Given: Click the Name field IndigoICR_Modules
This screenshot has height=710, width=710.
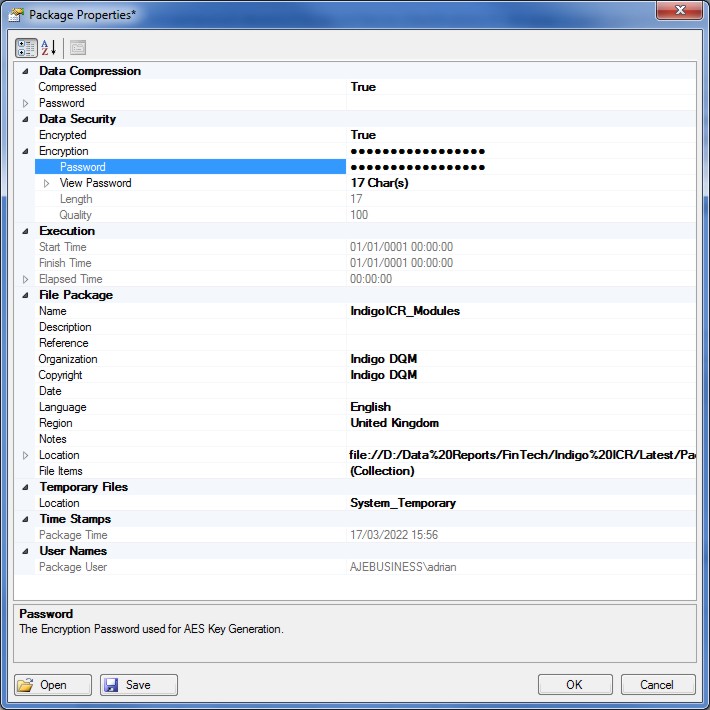Looking at the screenshot, I should [x=405, y=311].
